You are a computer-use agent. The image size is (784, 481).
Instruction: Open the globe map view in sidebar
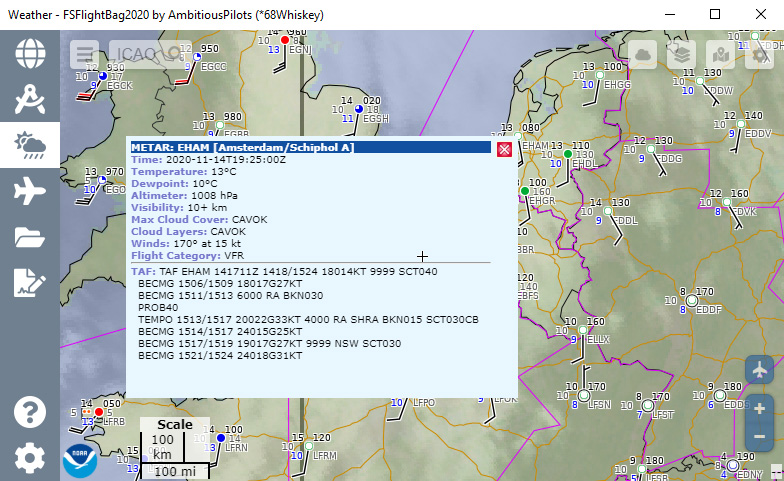(30, 53)
